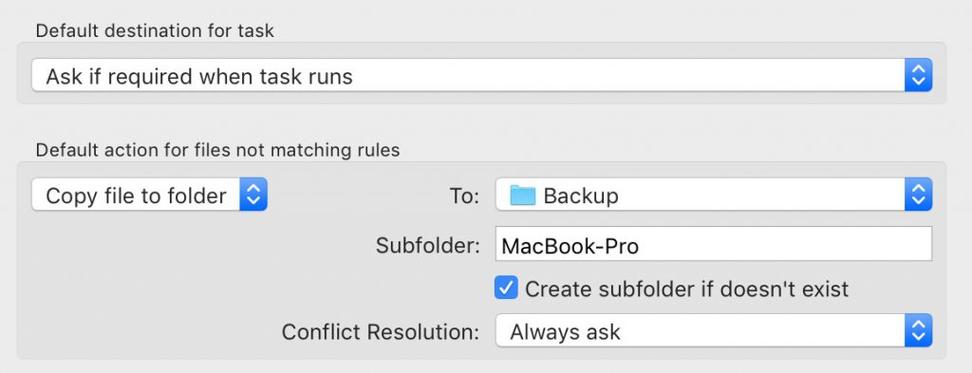This screenshot has height=373, width=972.
Task: Click the "Backup" folder name text
Action: click(x=581, y=196)
